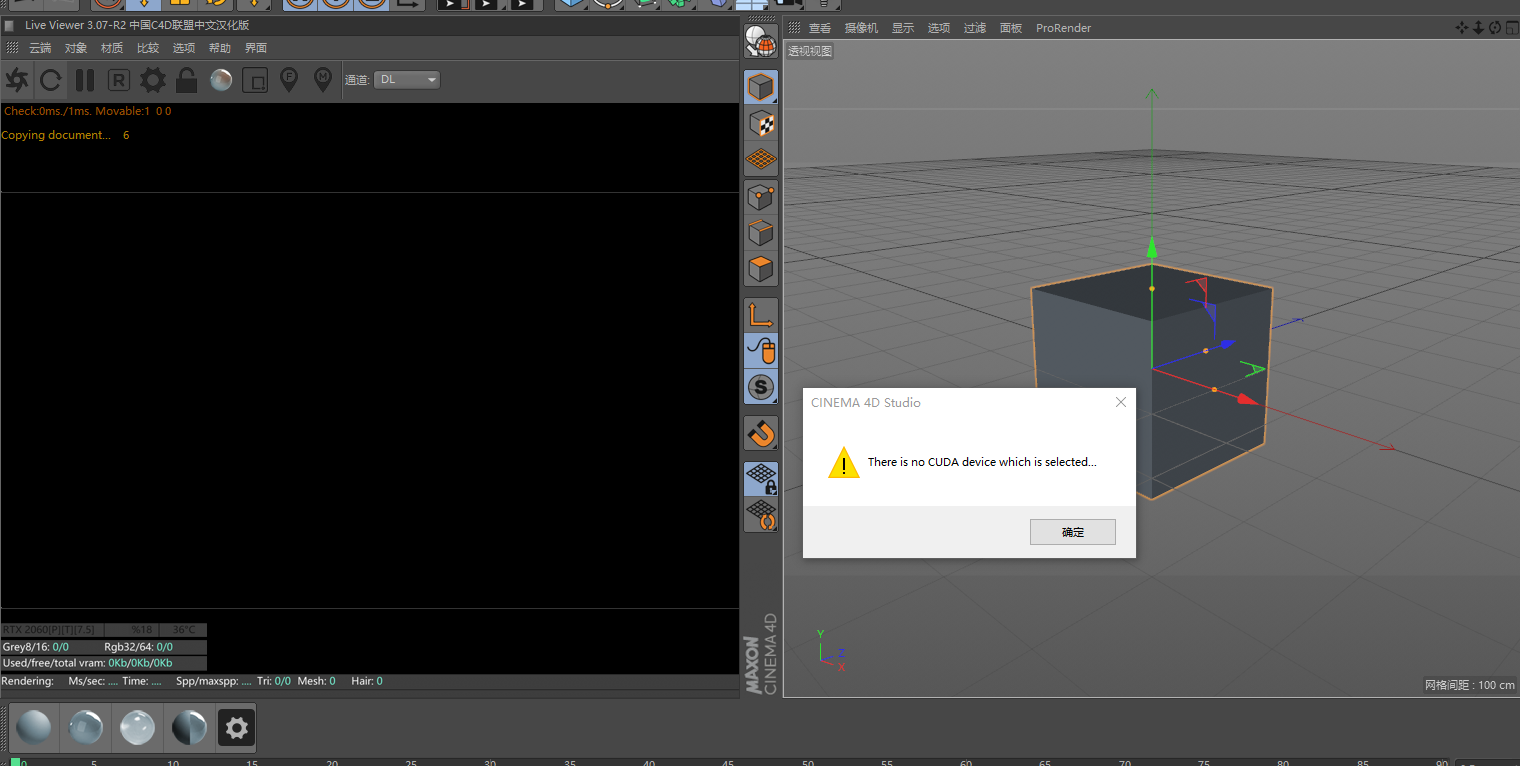
Task: Open the viewport 查看 menu
Action: 820,28
